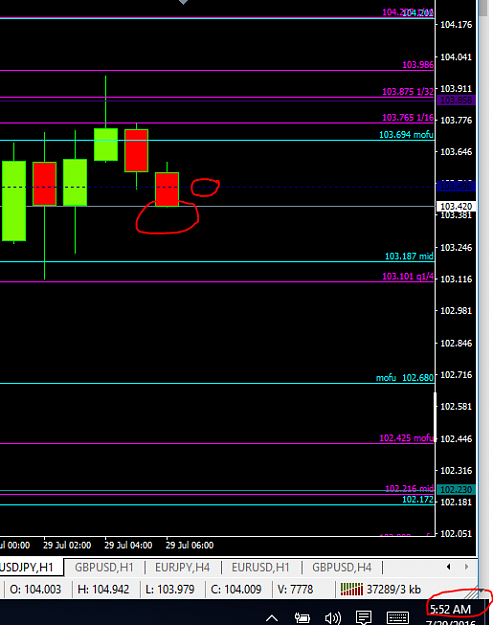
Task: Open the GBPUSD,H1 chart tab
Action: pyautogui.click(x=104, y=567)
